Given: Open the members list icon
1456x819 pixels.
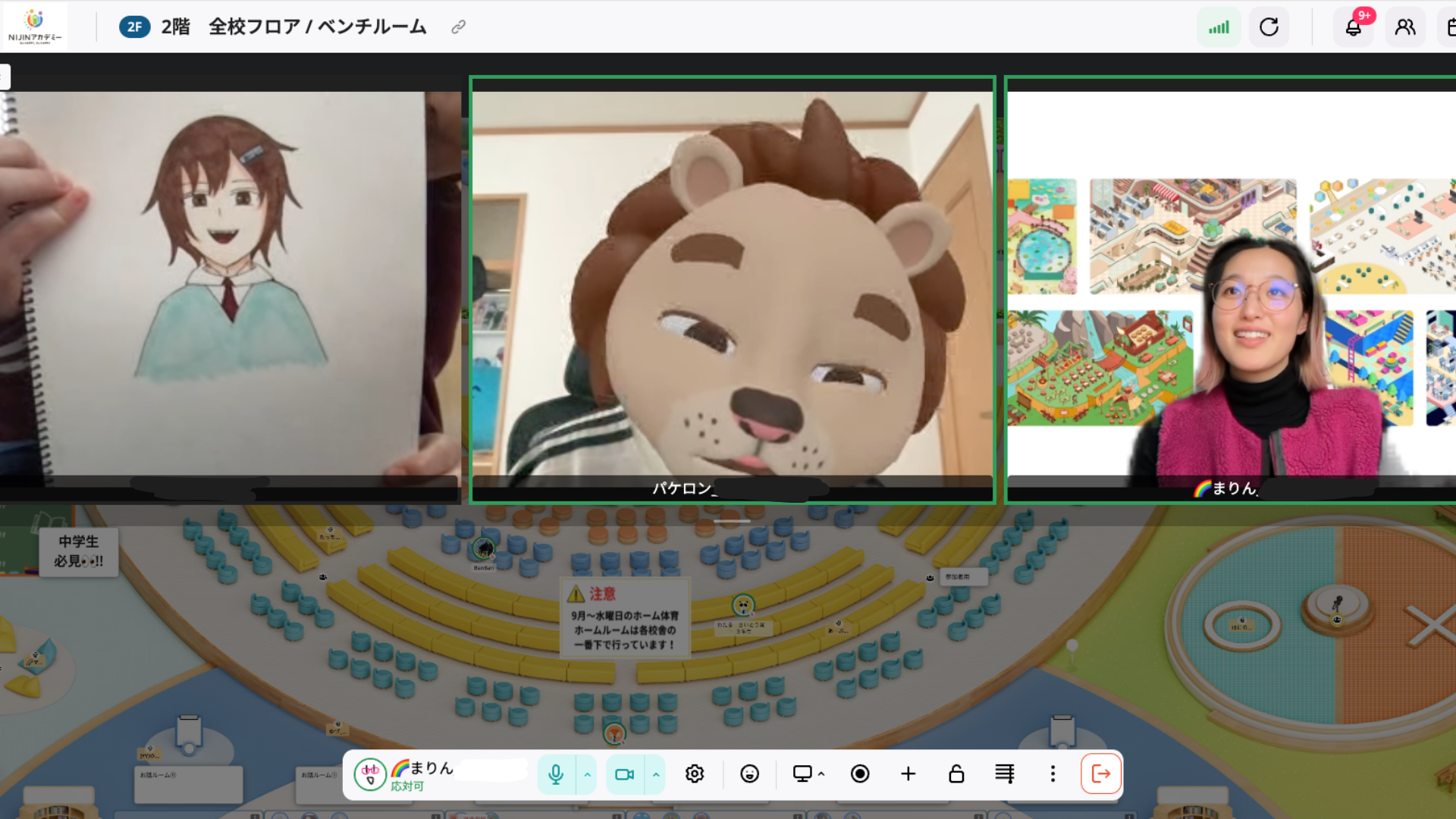Looking at the screenshot, I should pyautogui.click(x=1405, y=27).
